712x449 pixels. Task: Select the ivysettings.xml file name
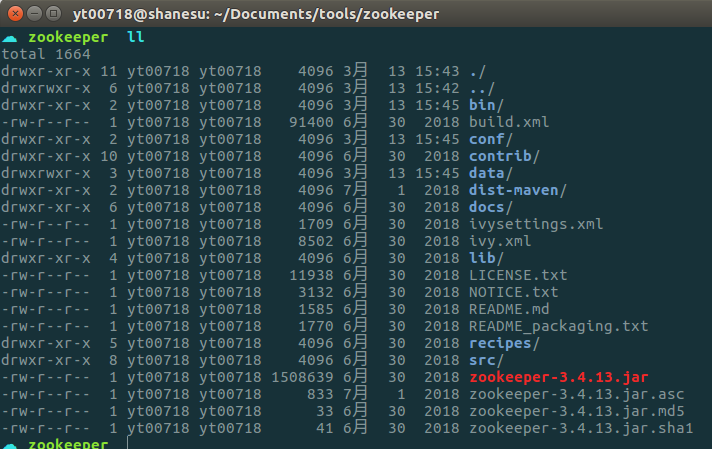pos(536,224)
